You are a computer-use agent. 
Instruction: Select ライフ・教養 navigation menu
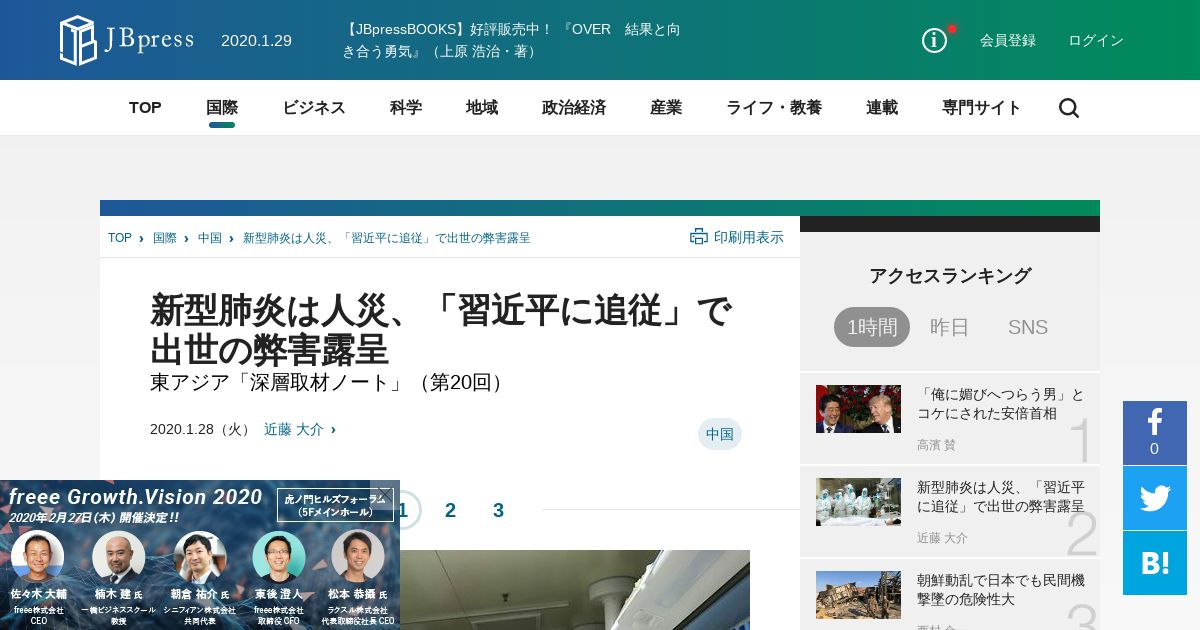pyautogui.click(x=774, y=108)
